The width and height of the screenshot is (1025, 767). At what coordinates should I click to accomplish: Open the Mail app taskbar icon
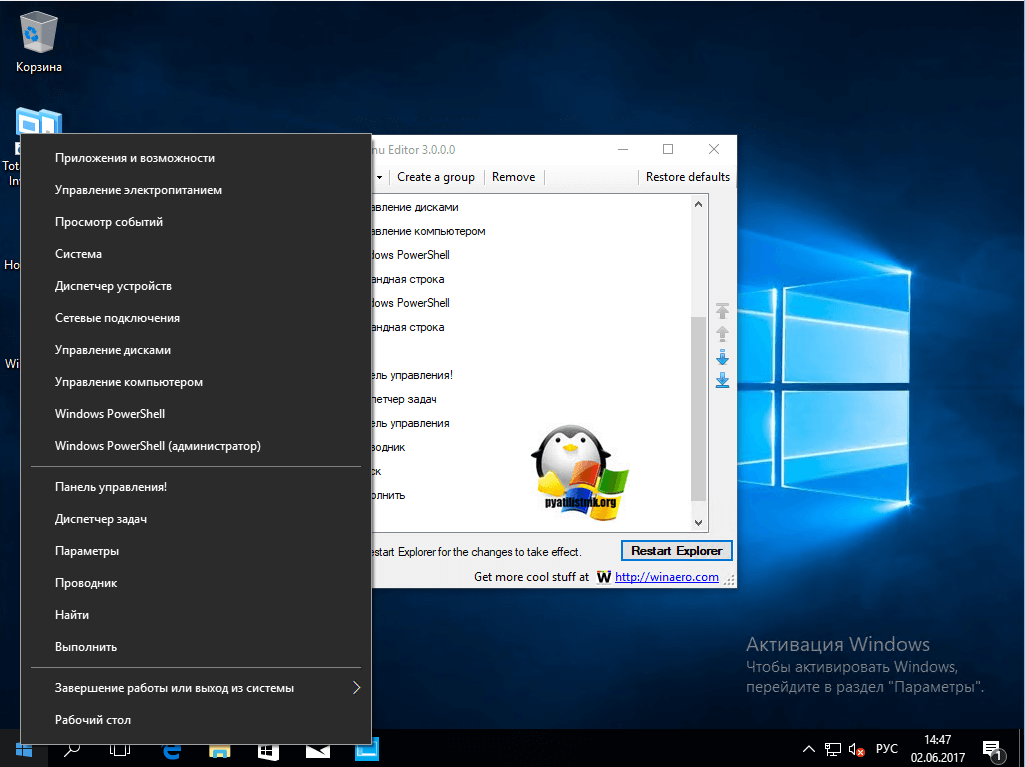[x=318, y=749]
